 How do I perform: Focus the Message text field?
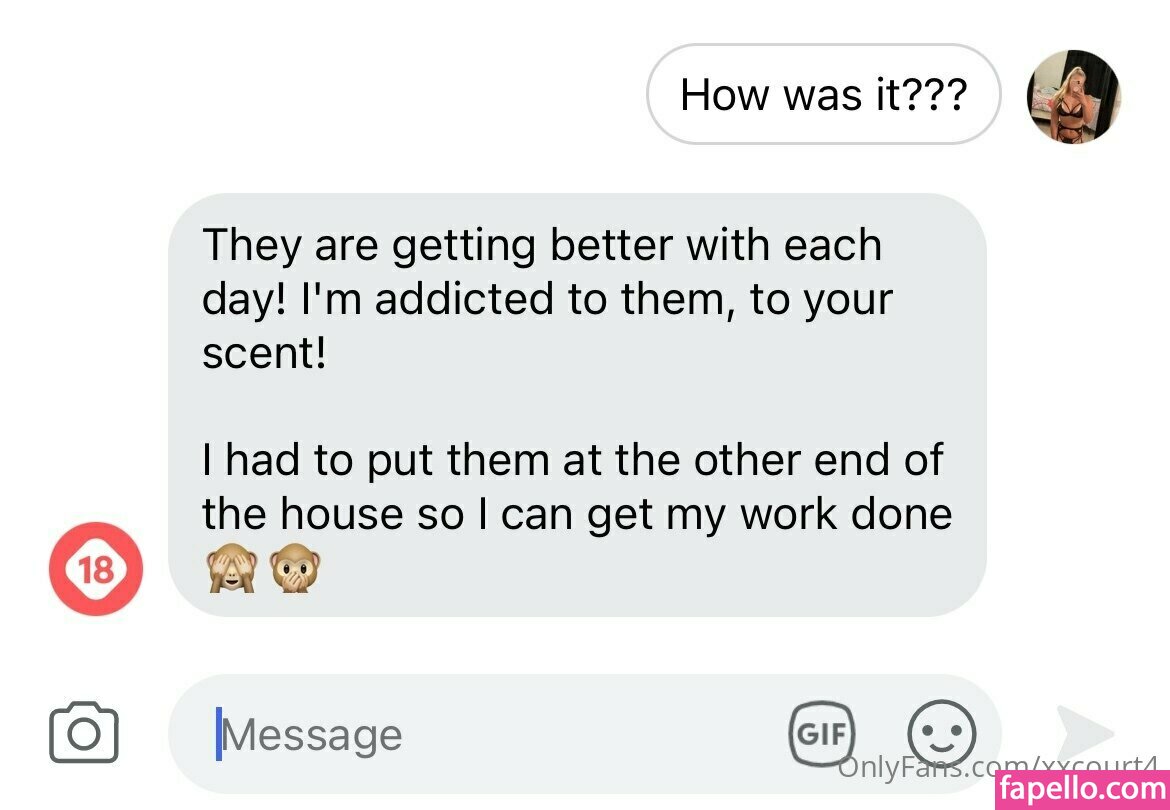point(584,735)
